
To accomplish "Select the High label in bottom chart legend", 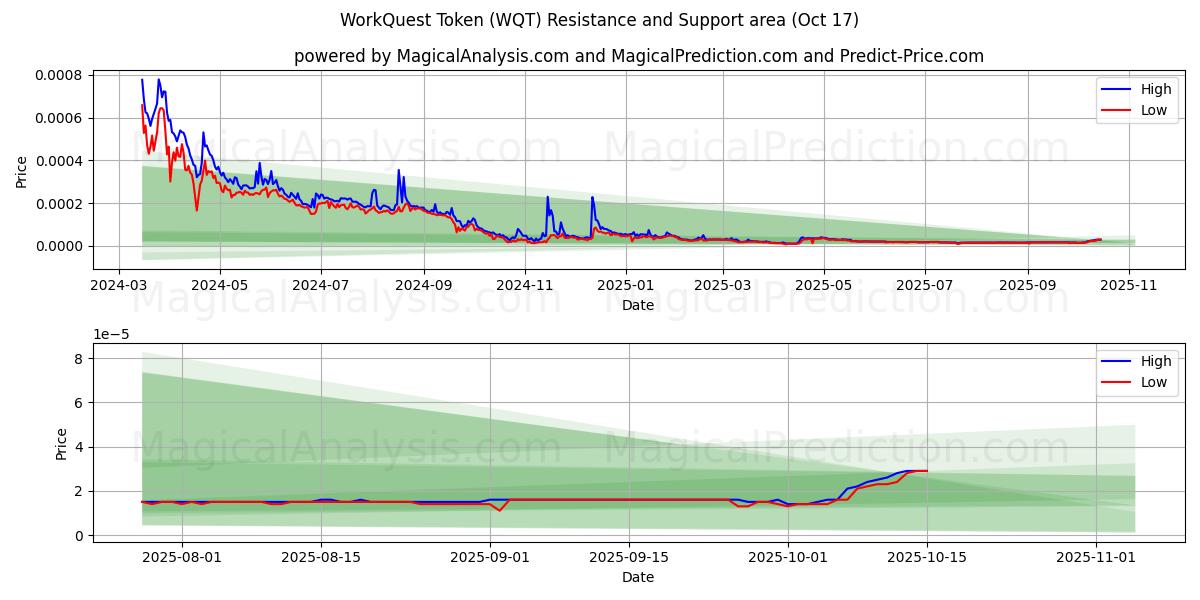I will [1155, 361].
